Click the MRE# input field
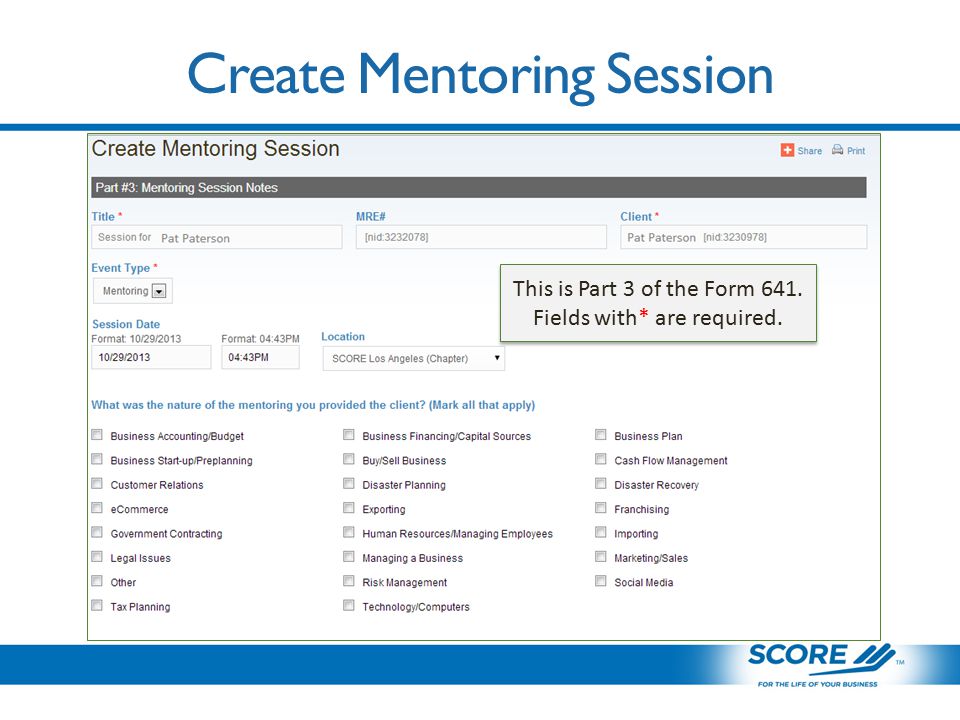 481,237
